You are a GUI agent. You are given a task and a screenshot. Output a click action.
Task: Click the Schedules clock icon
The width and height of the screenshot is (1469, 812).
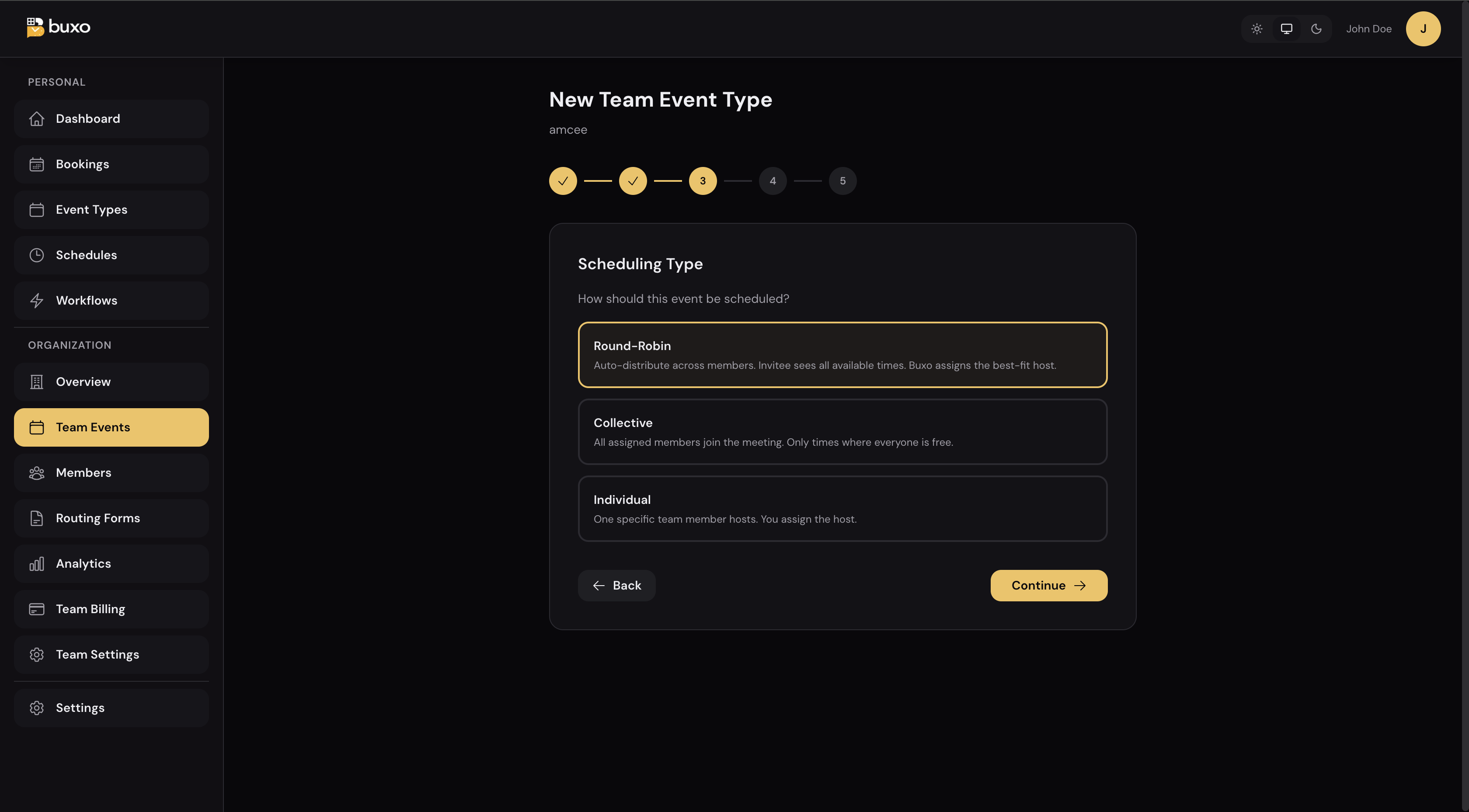36,255
